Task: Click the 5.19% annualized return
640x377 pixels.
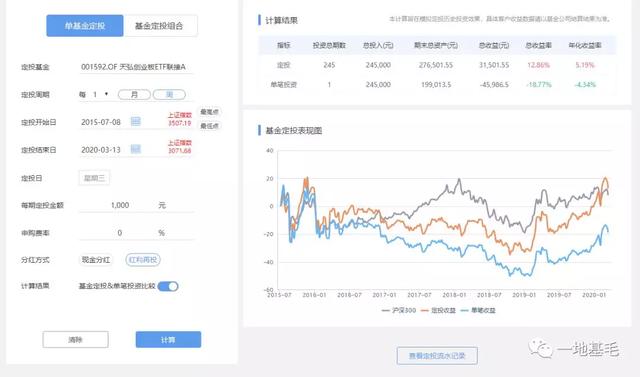Action: [585, 65]
